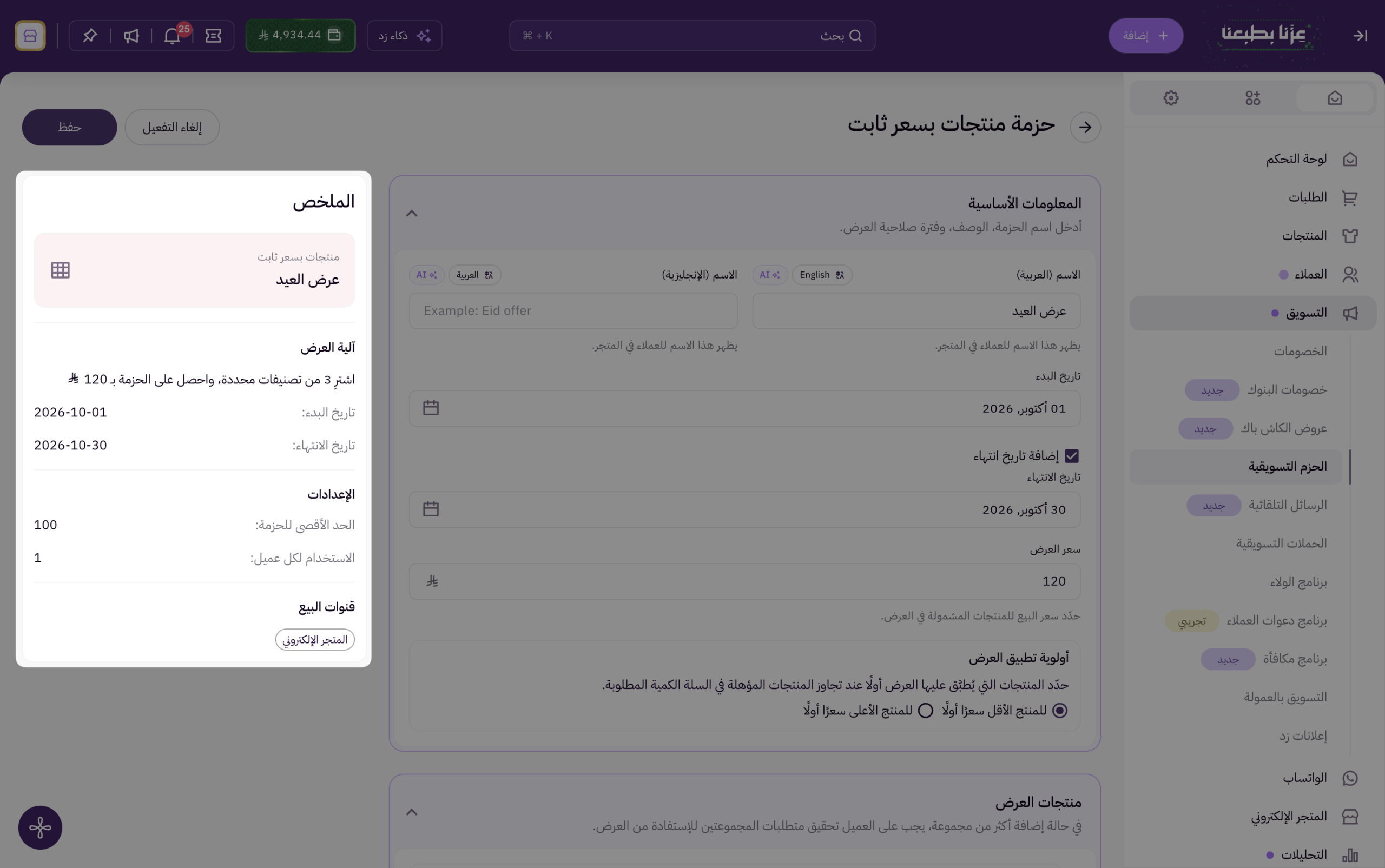Click English translate chip for Arabic name

click(822, 275)
